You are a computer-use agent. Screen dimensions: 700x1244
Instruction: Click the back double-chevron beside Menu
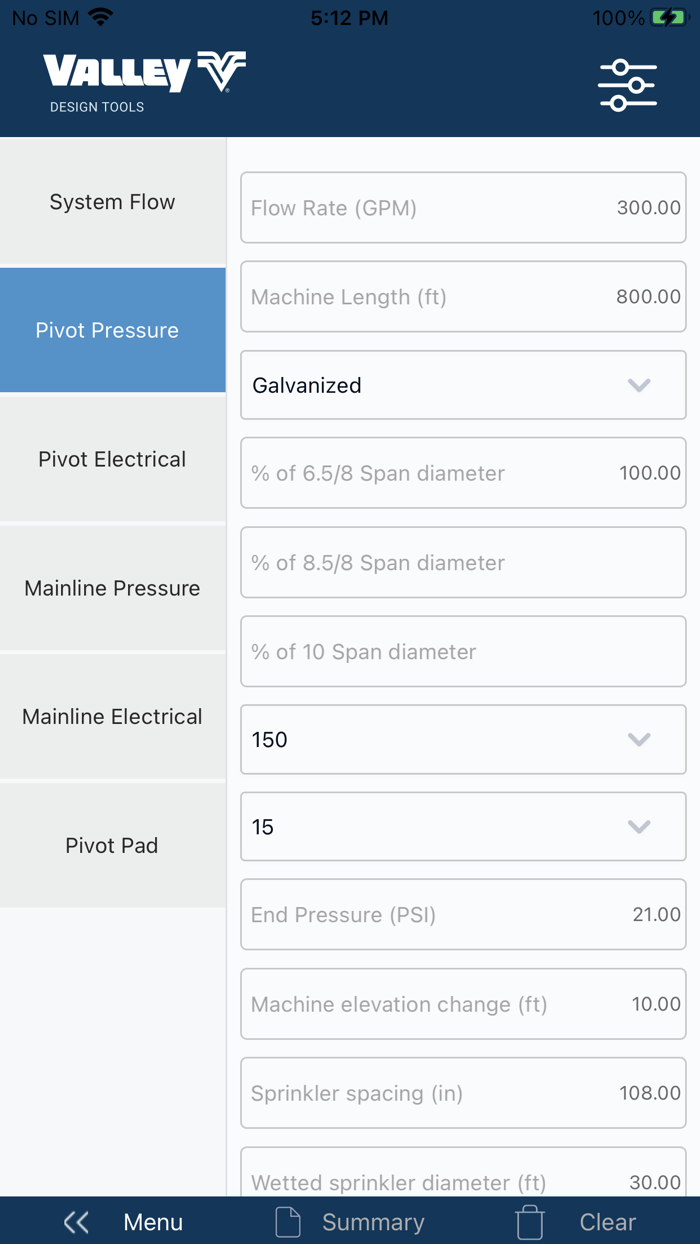[x=76, y=1221]
